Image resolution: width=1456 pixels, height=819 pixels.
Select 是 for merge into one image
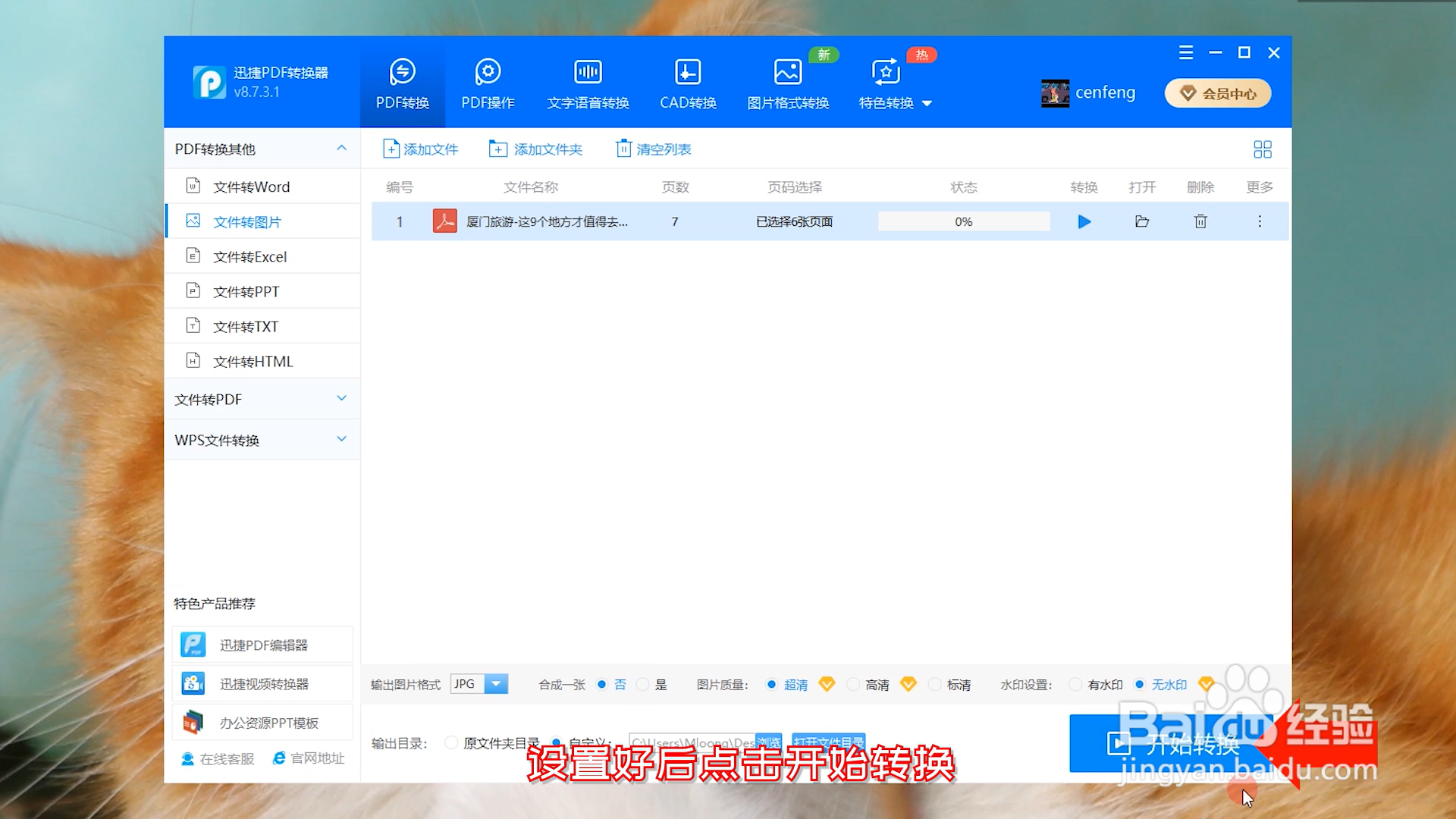point(644,685)
